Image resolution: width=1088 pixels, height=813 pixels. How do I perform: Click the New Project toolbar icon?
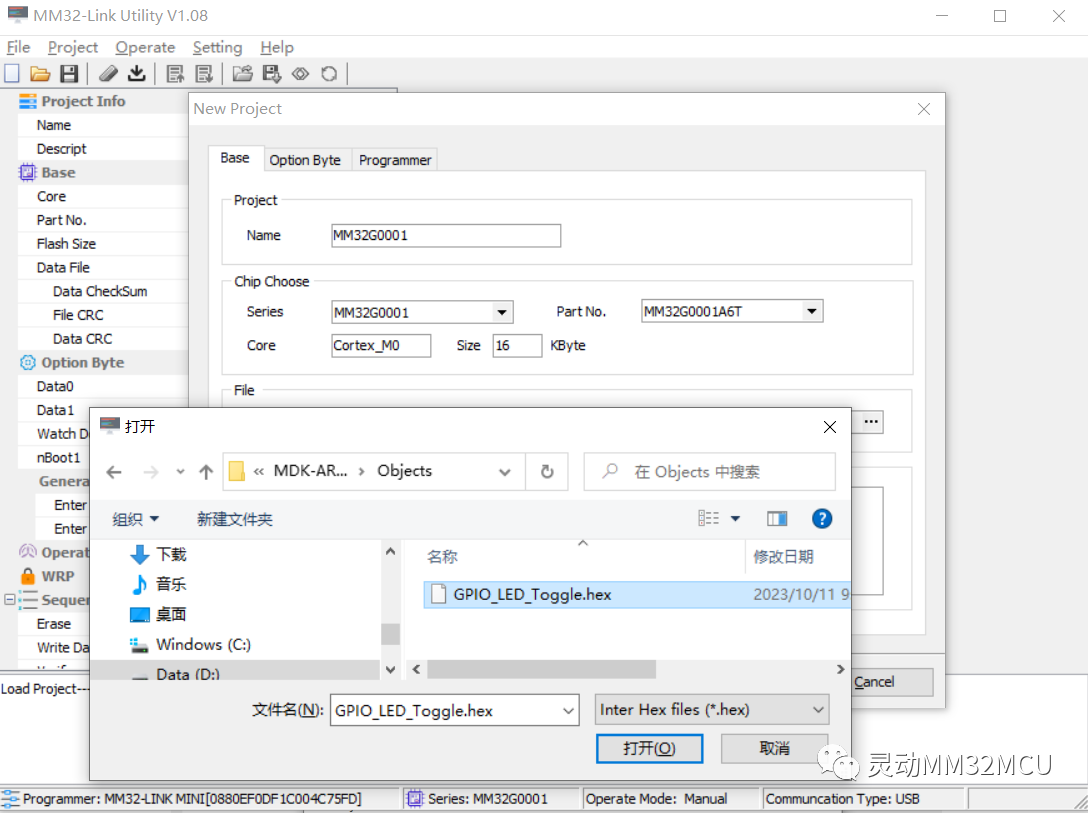click(x=12, y=74)
